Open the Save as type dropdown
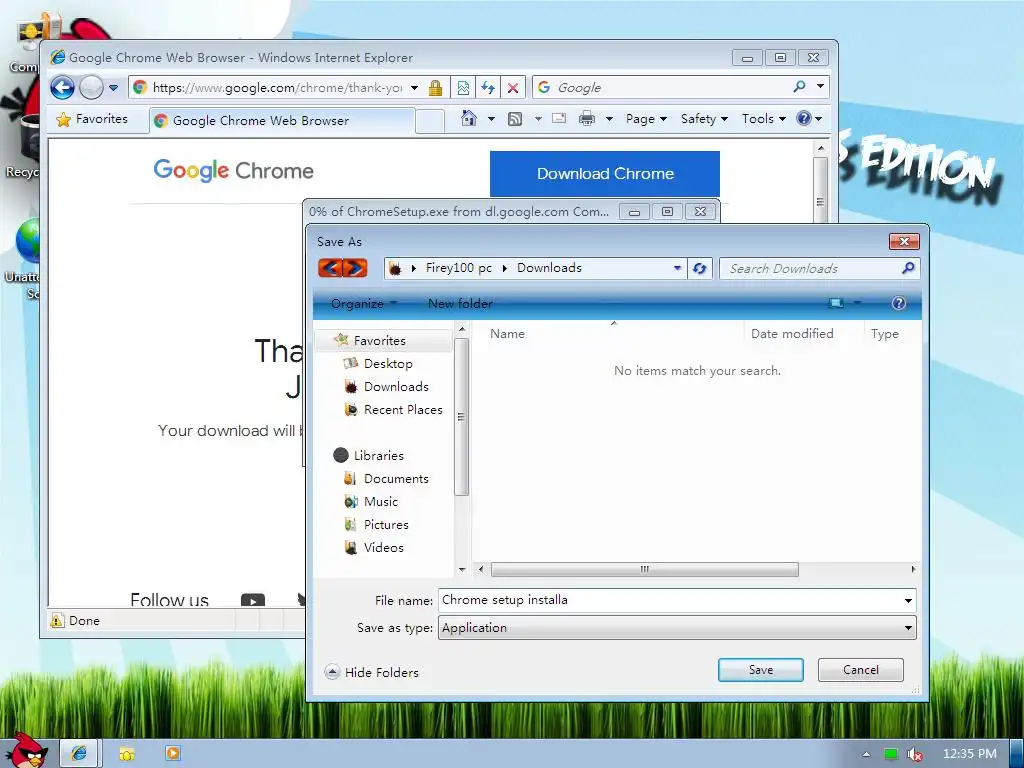The width and height of the screenshot is (1024, 768). pos(677,628)
